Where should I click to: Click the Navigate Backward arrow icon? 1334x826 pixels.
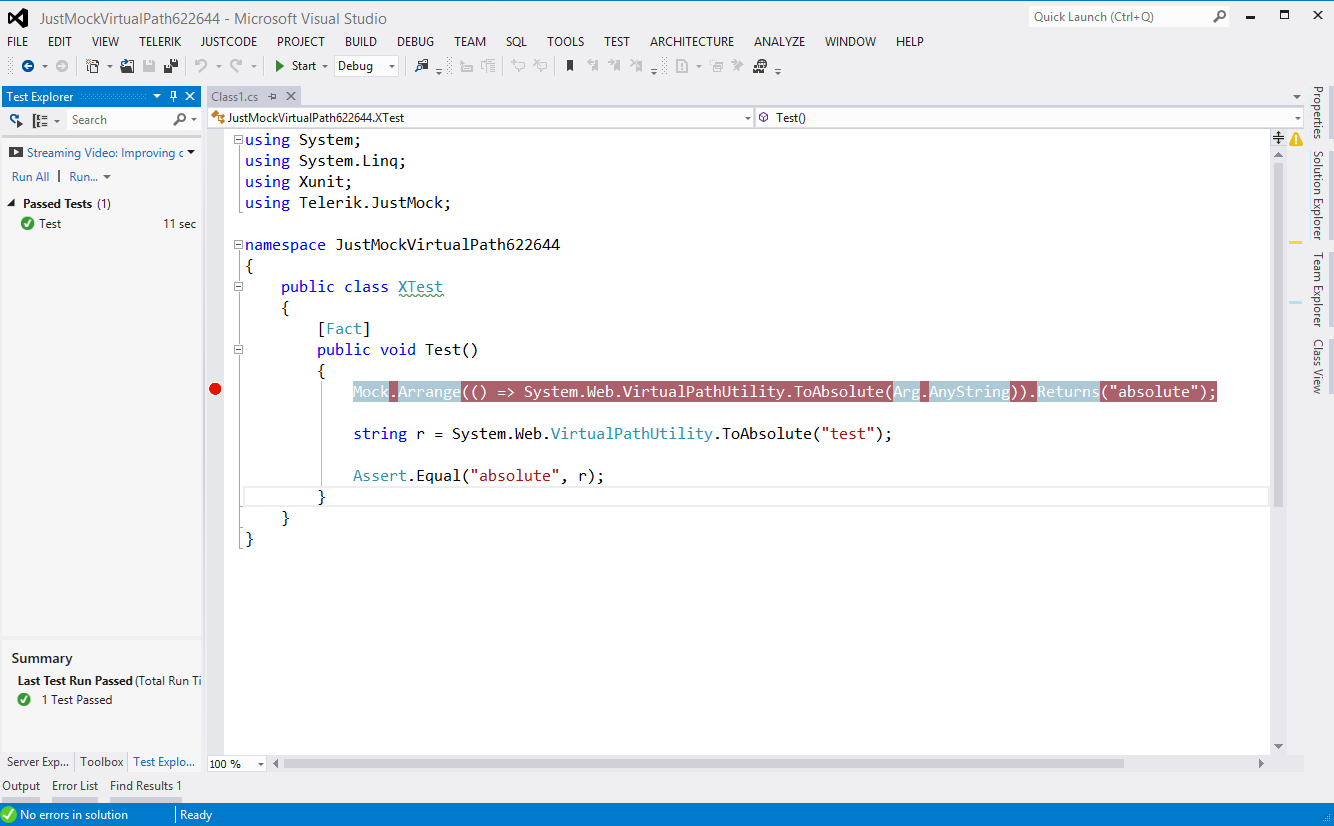(28, 66)
